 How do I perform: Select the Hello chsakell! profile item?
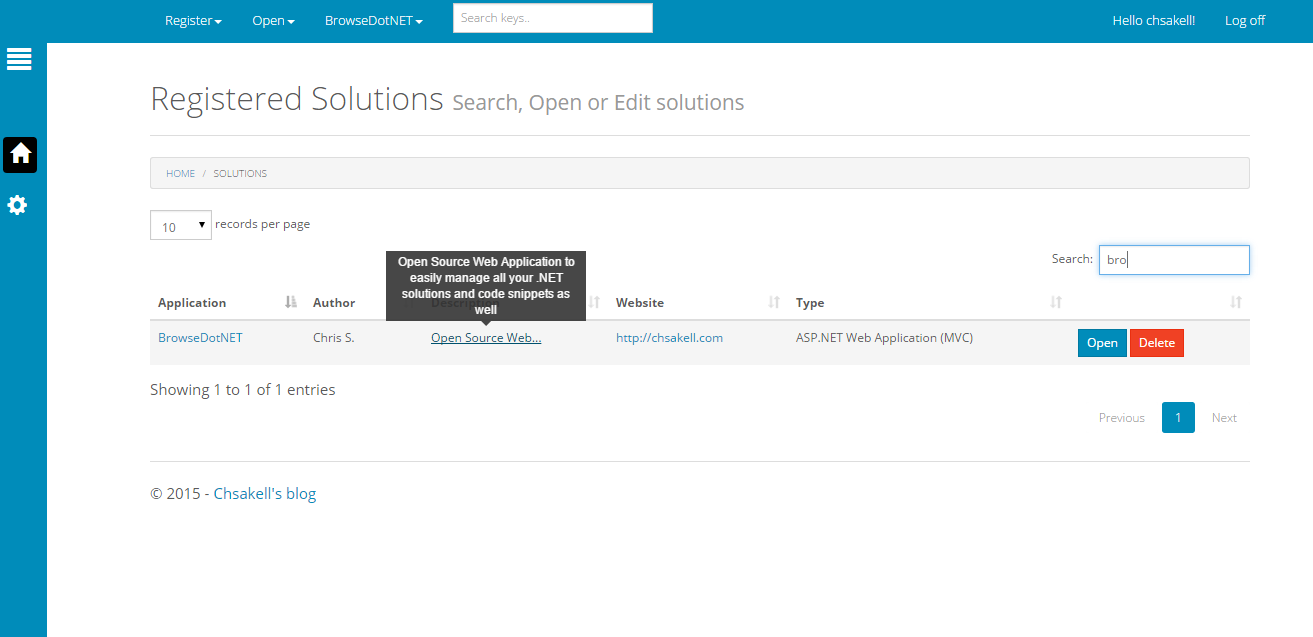tap(1153, 20)
